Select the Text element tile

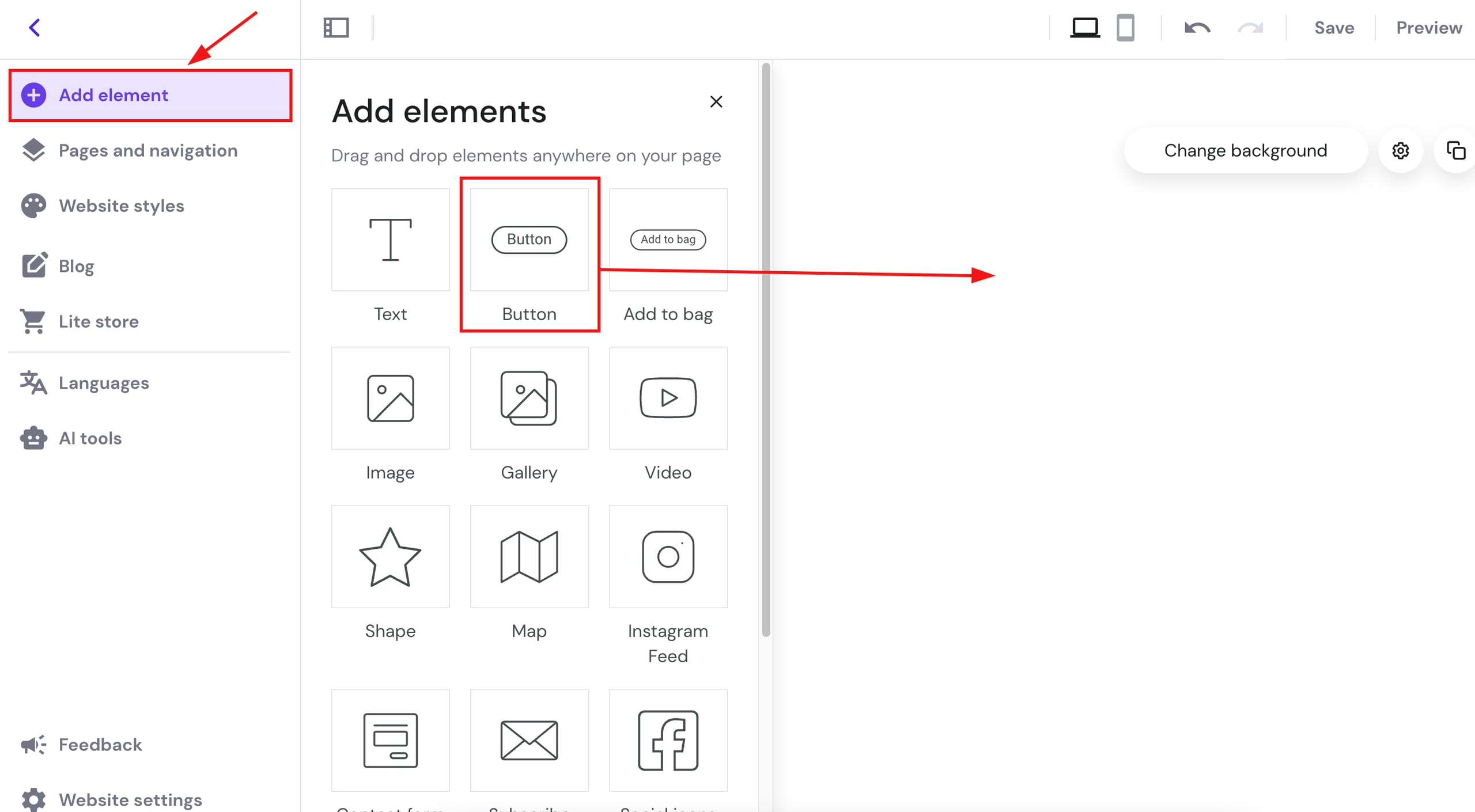pyautogui.click(x=390, y=240)
